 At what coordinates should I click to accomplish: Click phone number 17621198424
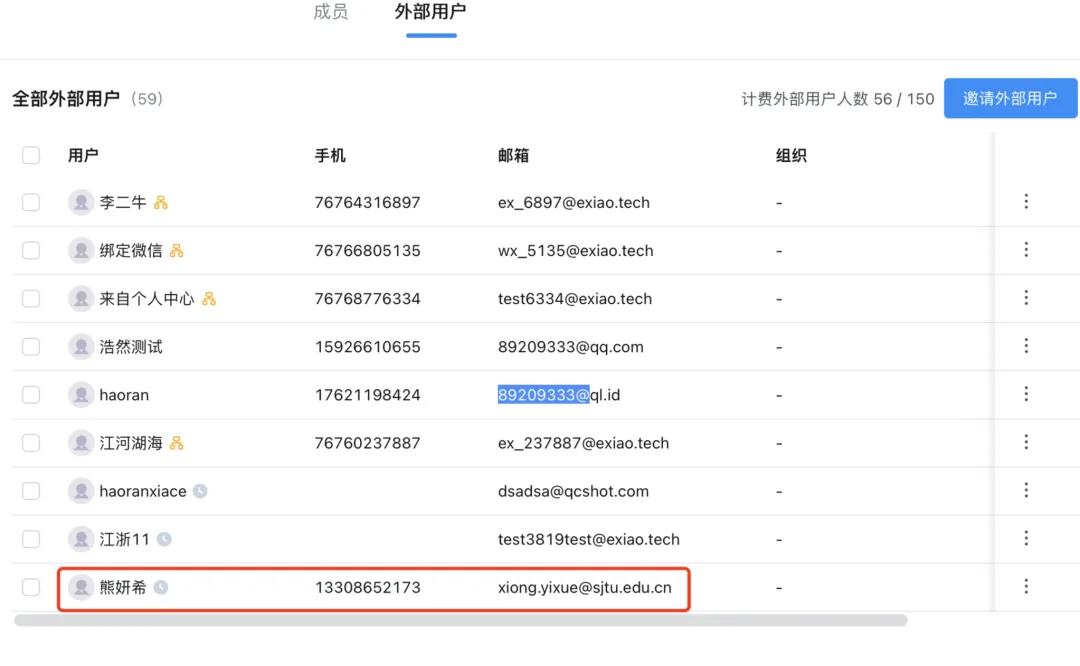point(367,395)
